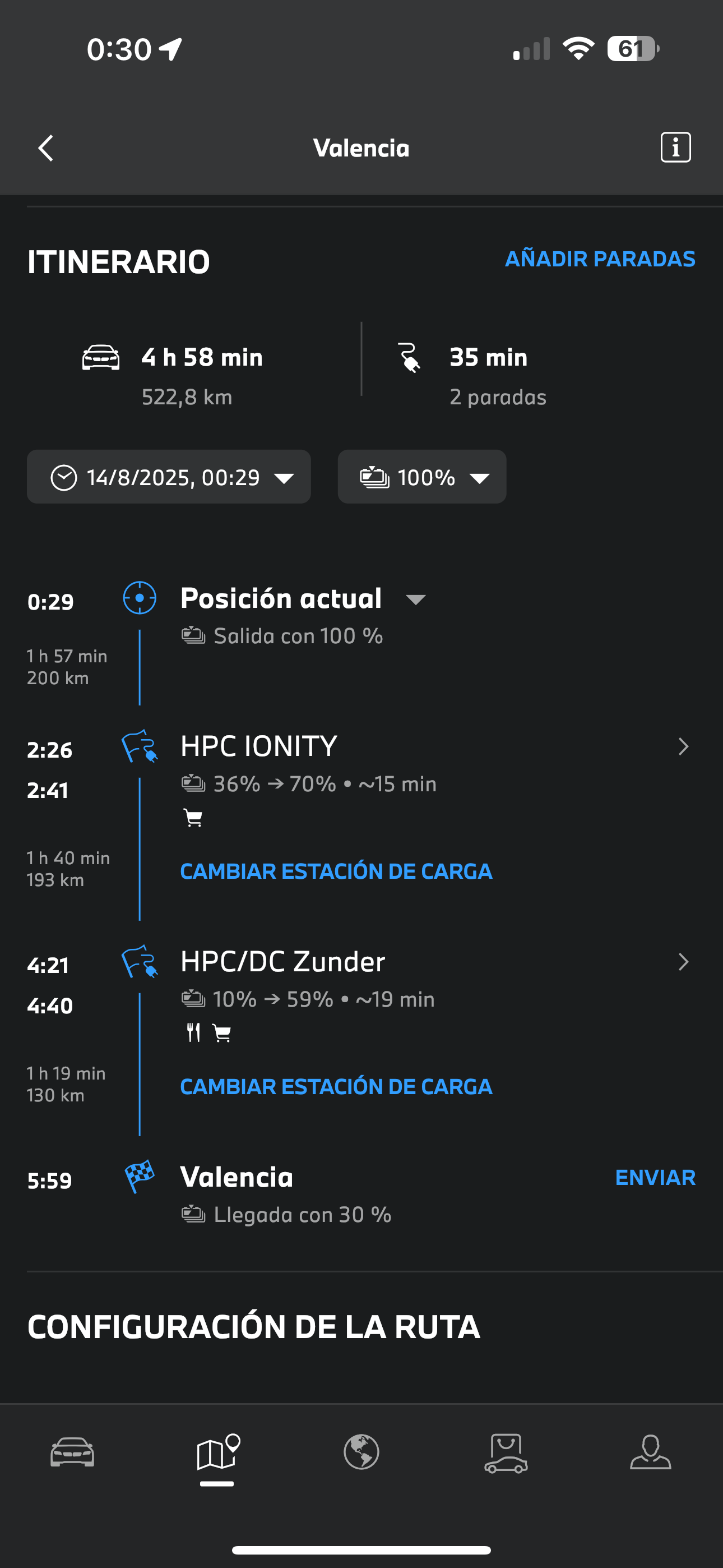
Task: Open the globe tab in bottom bar
Action: tap(361, 1452)
